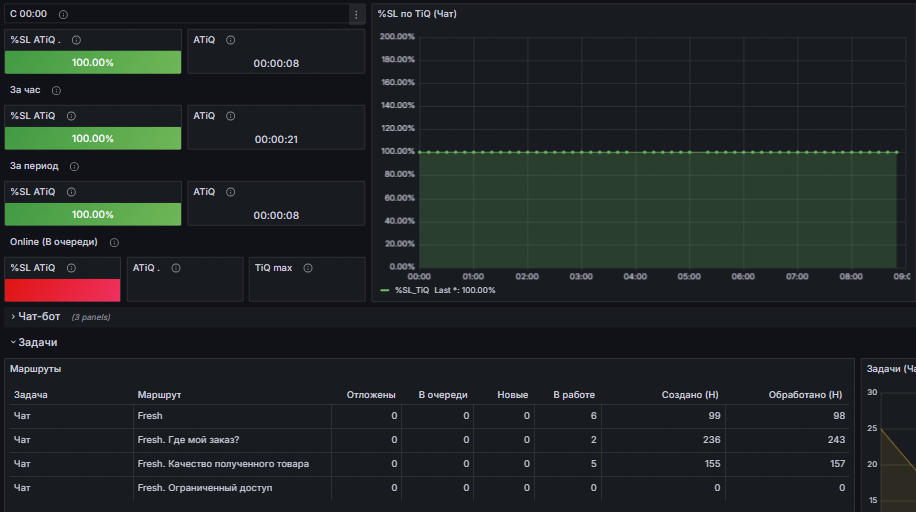Image resolution: width=916 pixels, height=512 pixels.
Task: Sort table by Обработано (Н) column header
Action: (805, 395)
